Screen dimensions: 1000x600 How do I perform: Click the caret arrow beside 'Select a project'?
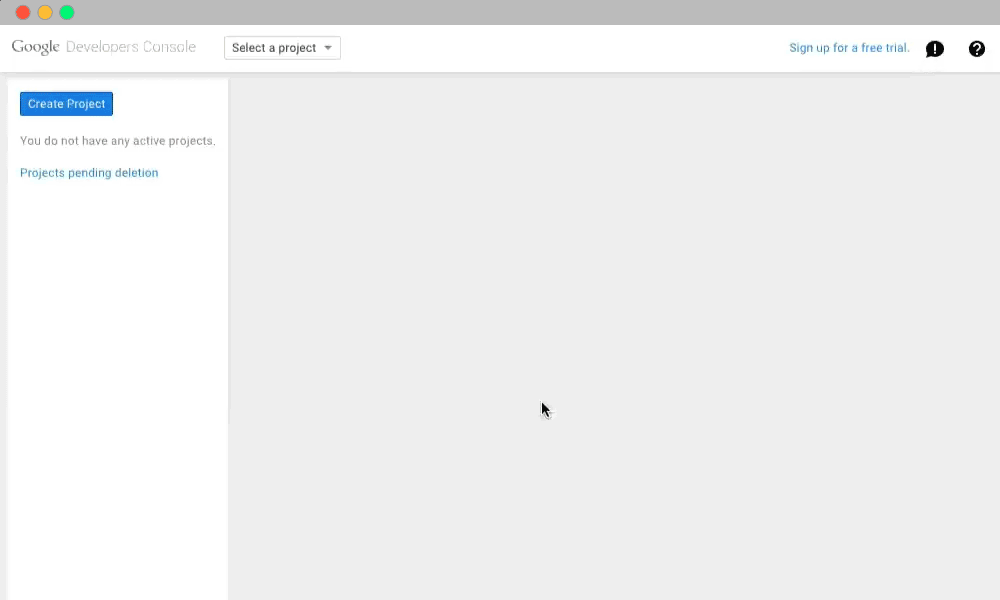(328, 48)
